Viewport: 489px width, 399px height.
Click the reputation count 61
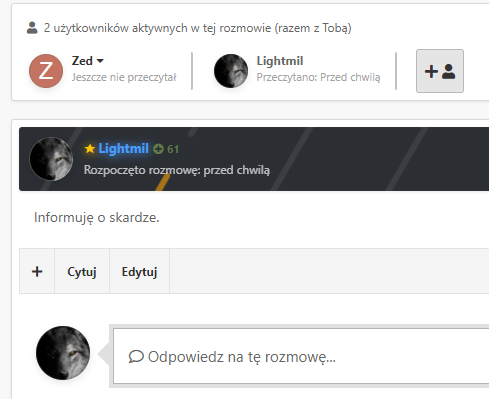click(173, 149)
